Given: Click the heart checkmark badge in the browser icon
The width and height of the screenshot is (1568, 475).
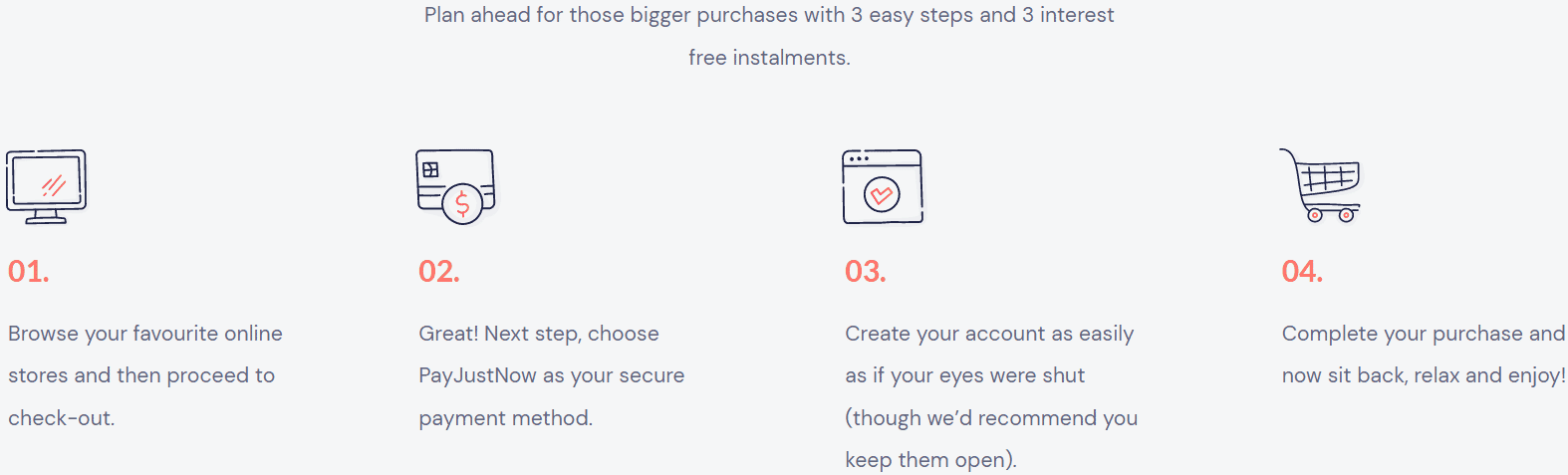Looking at the screenshot, I should 882,194.
